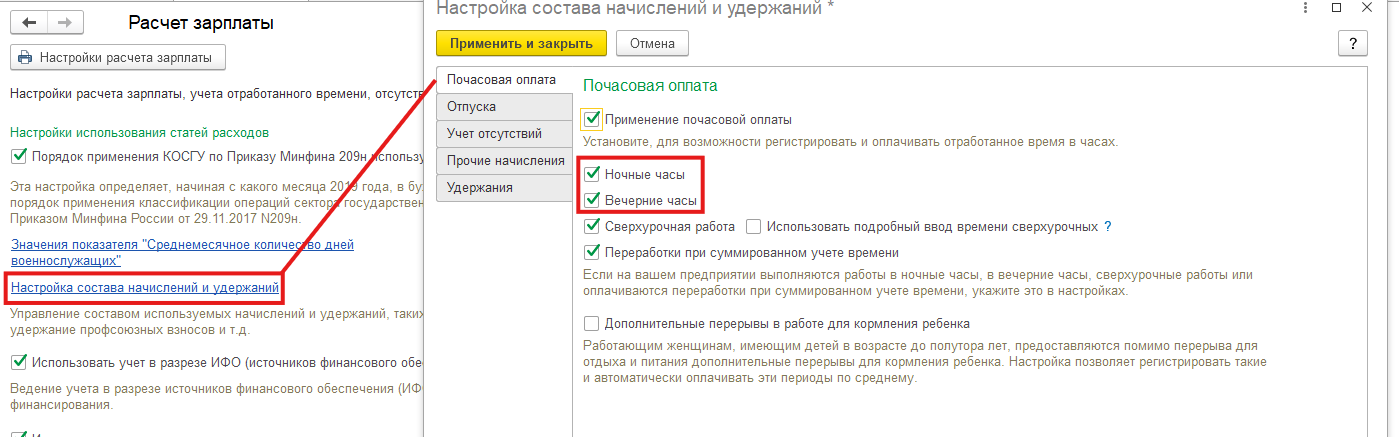This screenshot has height=437, width=1399.
Task: Open the kebab menu in dialog title
Action: point(1304,8)
